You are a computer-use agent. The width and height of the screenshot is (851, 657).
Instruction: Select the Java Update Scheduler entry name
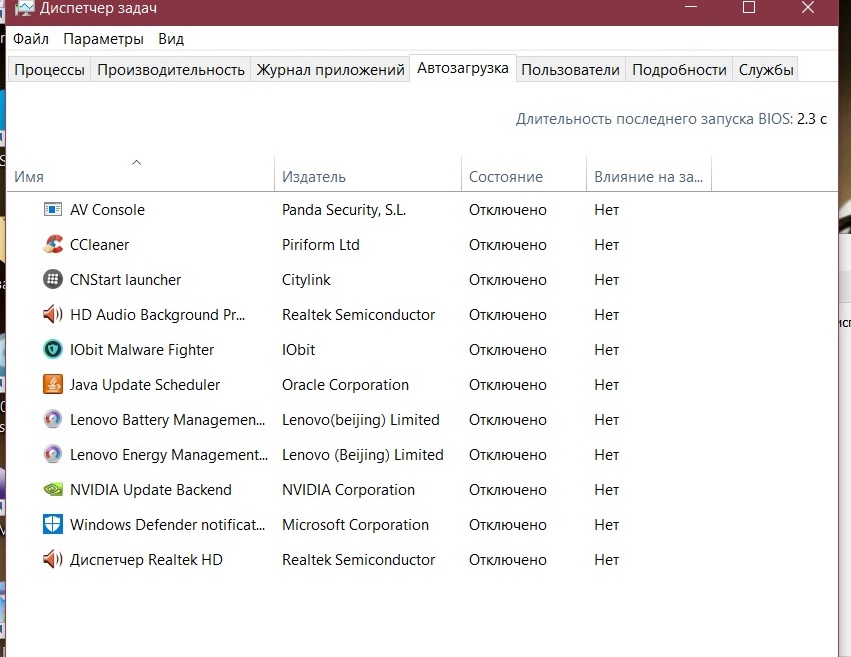(145, 385)
